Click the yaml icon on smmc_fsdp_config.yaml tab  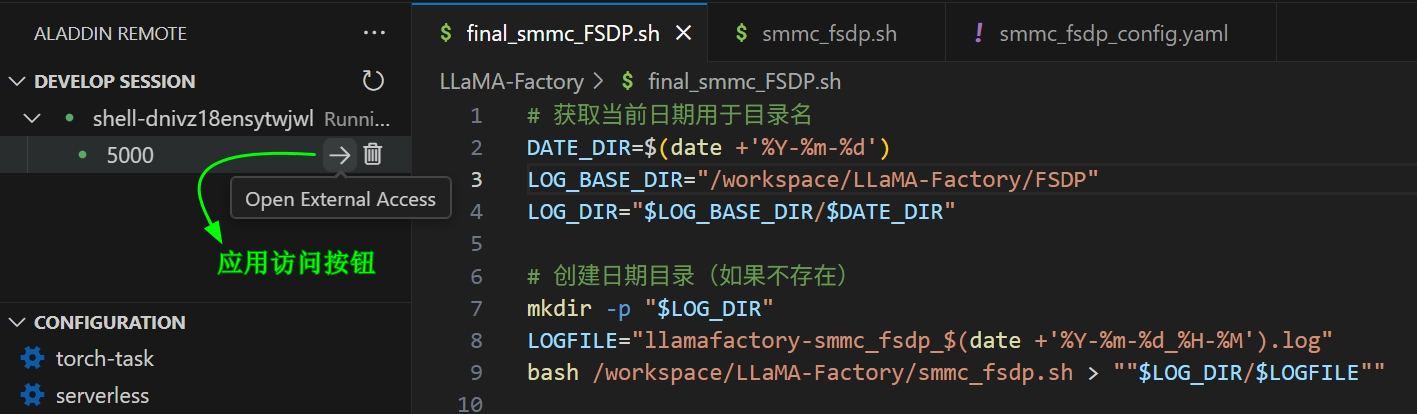(978, 33)
